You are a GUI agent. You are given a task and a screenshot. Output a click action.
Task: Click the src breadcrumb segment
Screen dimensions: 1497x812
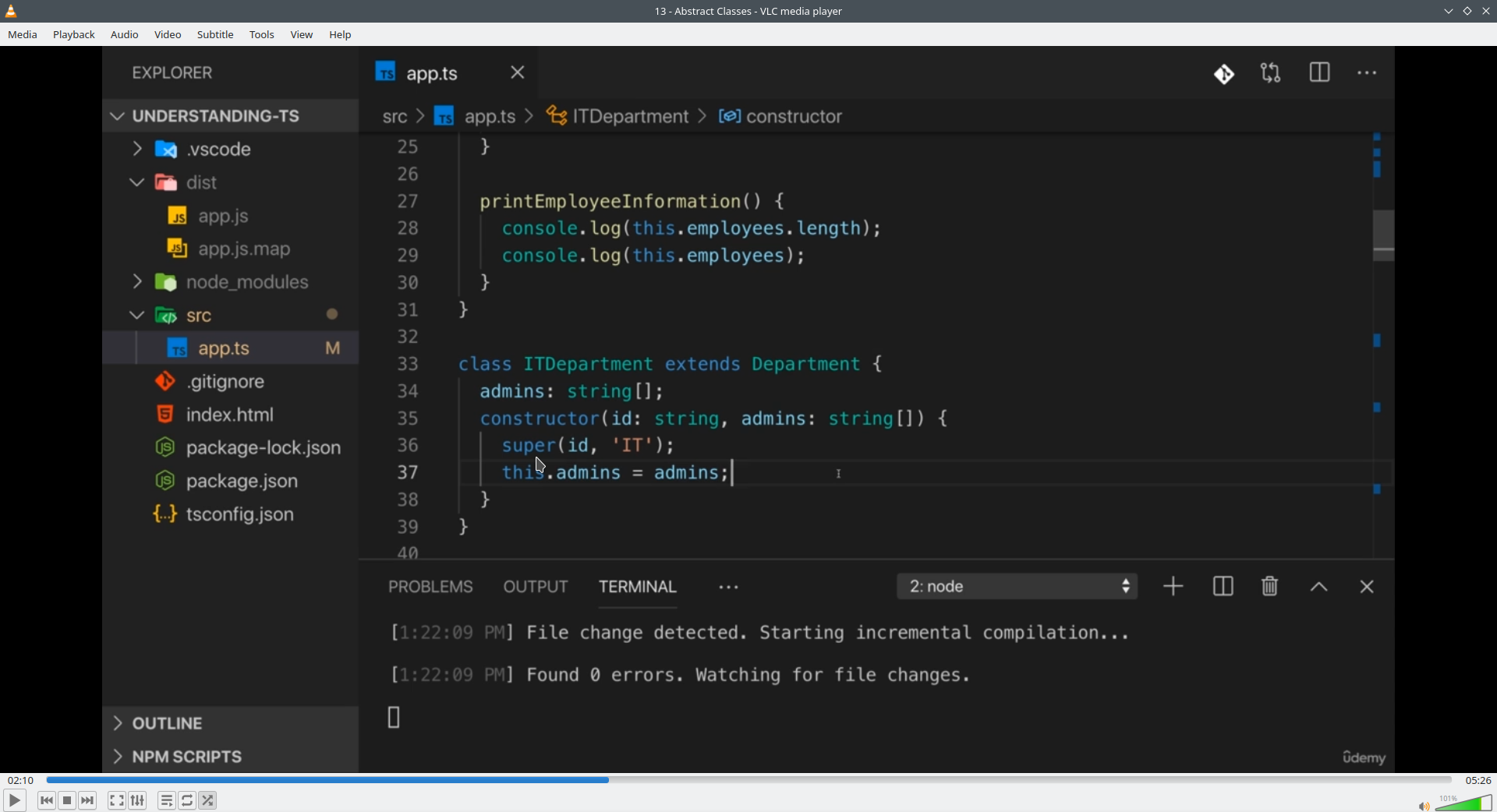(x=395, y=117)
